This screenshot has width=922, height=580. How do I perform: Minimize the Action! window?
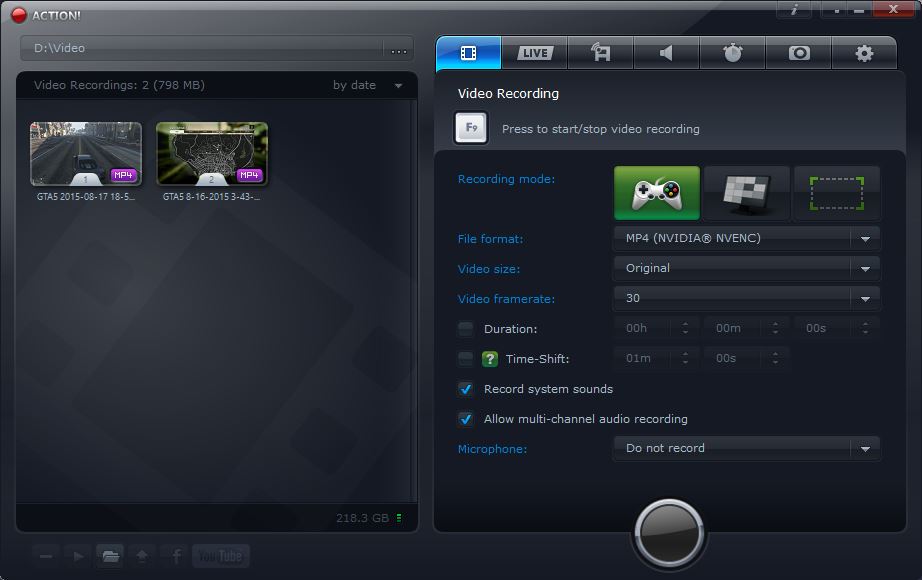point(859,9)
